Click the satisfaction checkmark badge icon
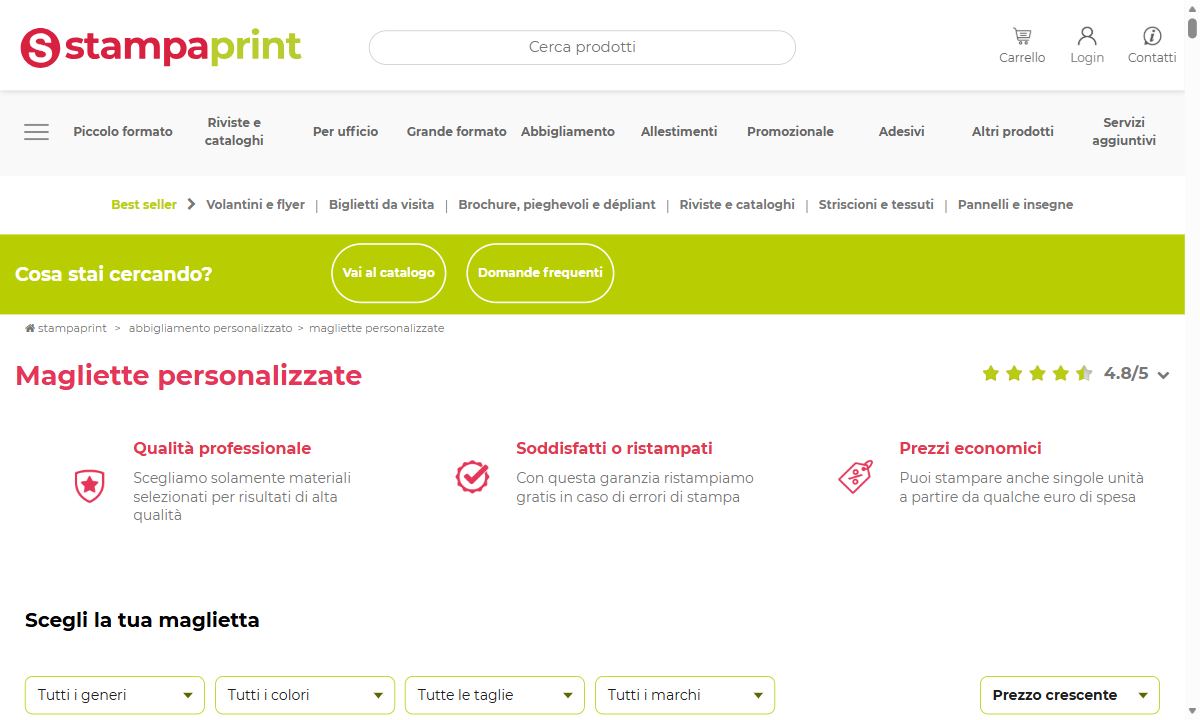 tap(472, 477)
